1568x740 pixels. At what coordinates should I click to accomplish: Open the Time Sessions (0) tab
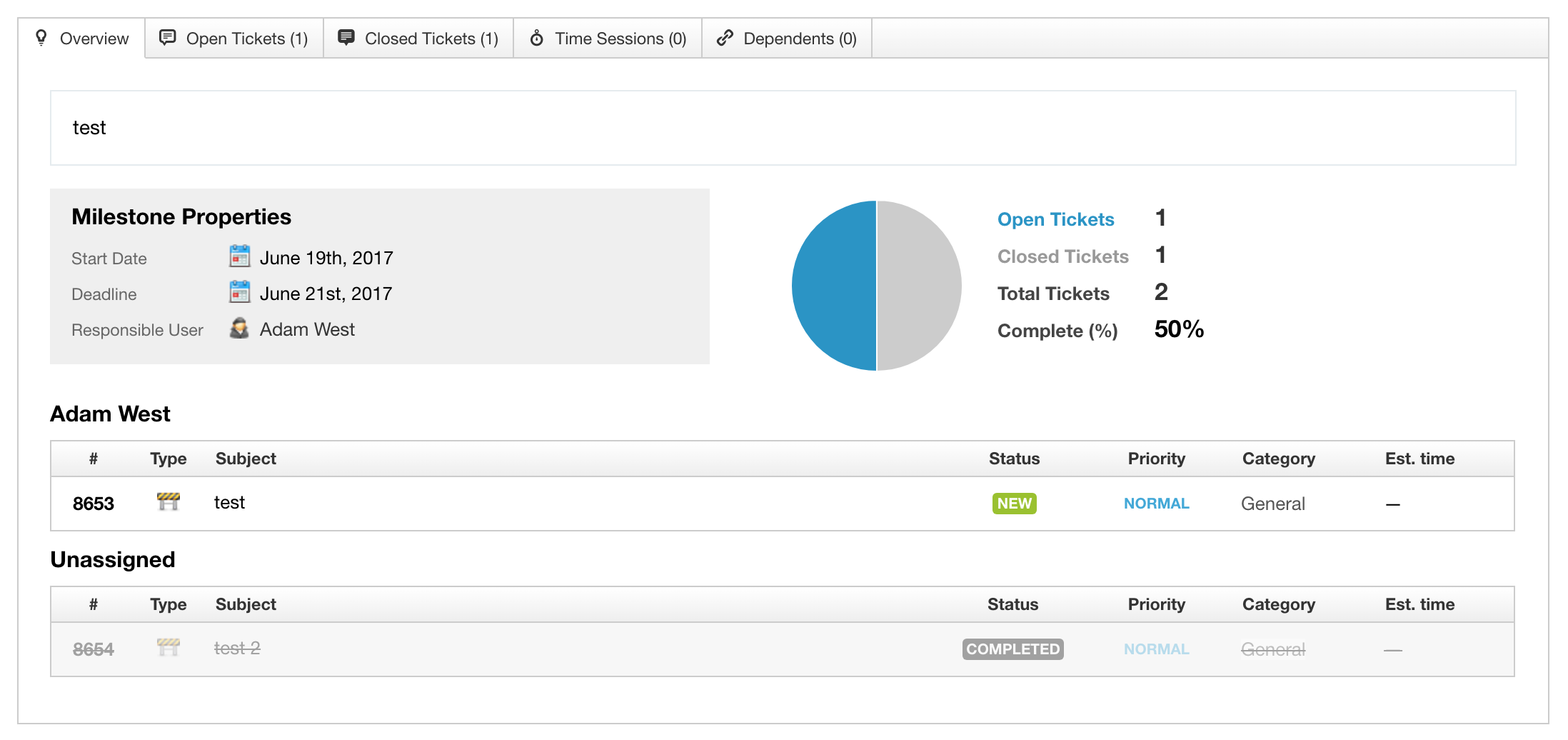[608, 39]
